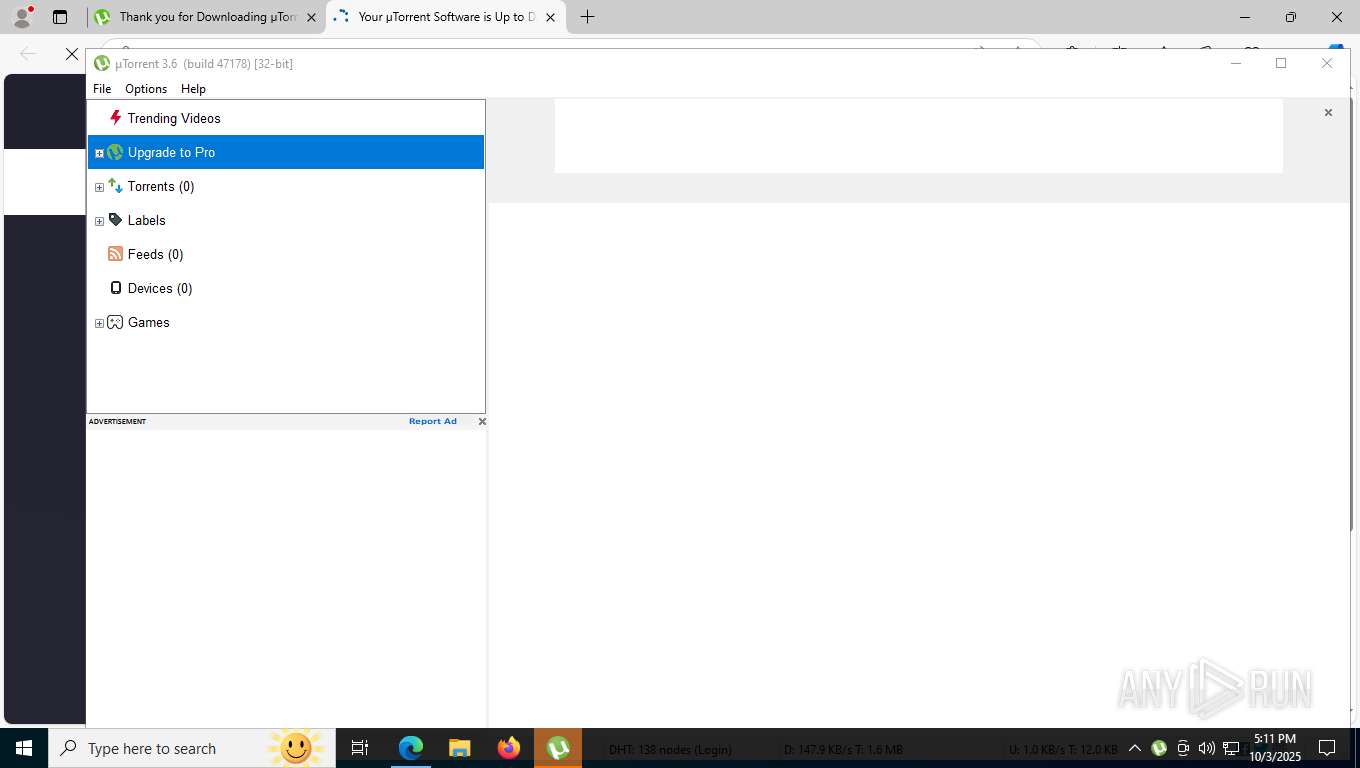This screenshot has width=1360, height=768.
Task: Expand the Labels tree node
Action: 99,221
